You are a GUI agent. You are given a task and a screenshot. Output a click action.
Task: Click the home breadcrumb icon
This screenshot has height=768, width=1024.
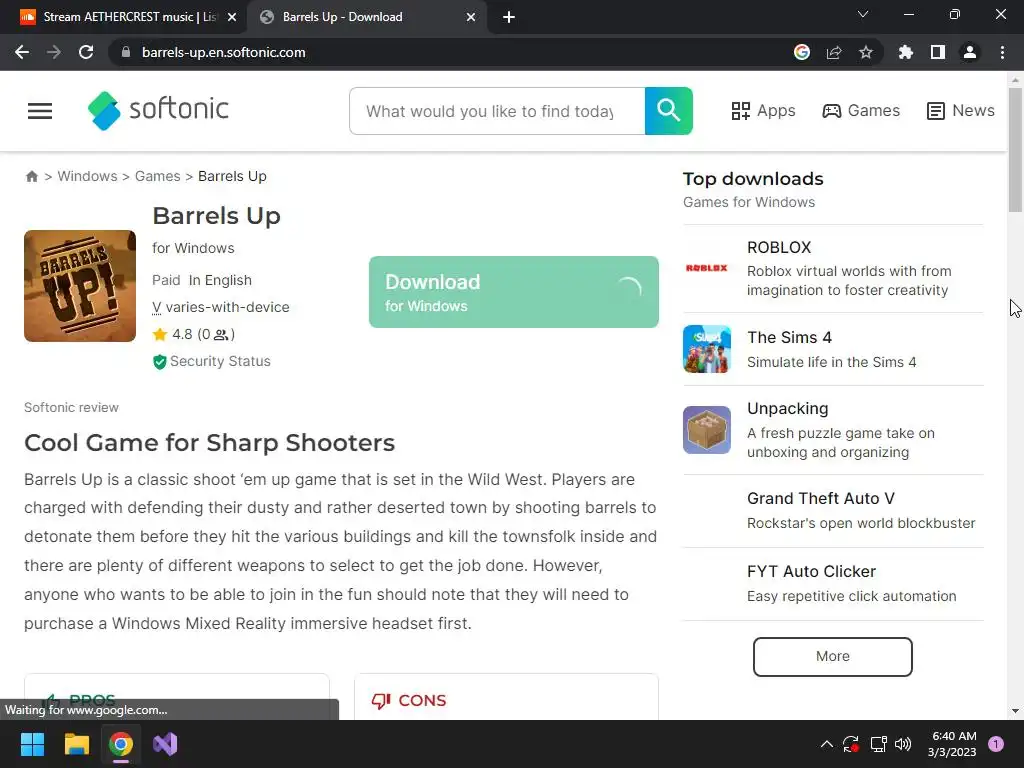(x=31, y=176)
